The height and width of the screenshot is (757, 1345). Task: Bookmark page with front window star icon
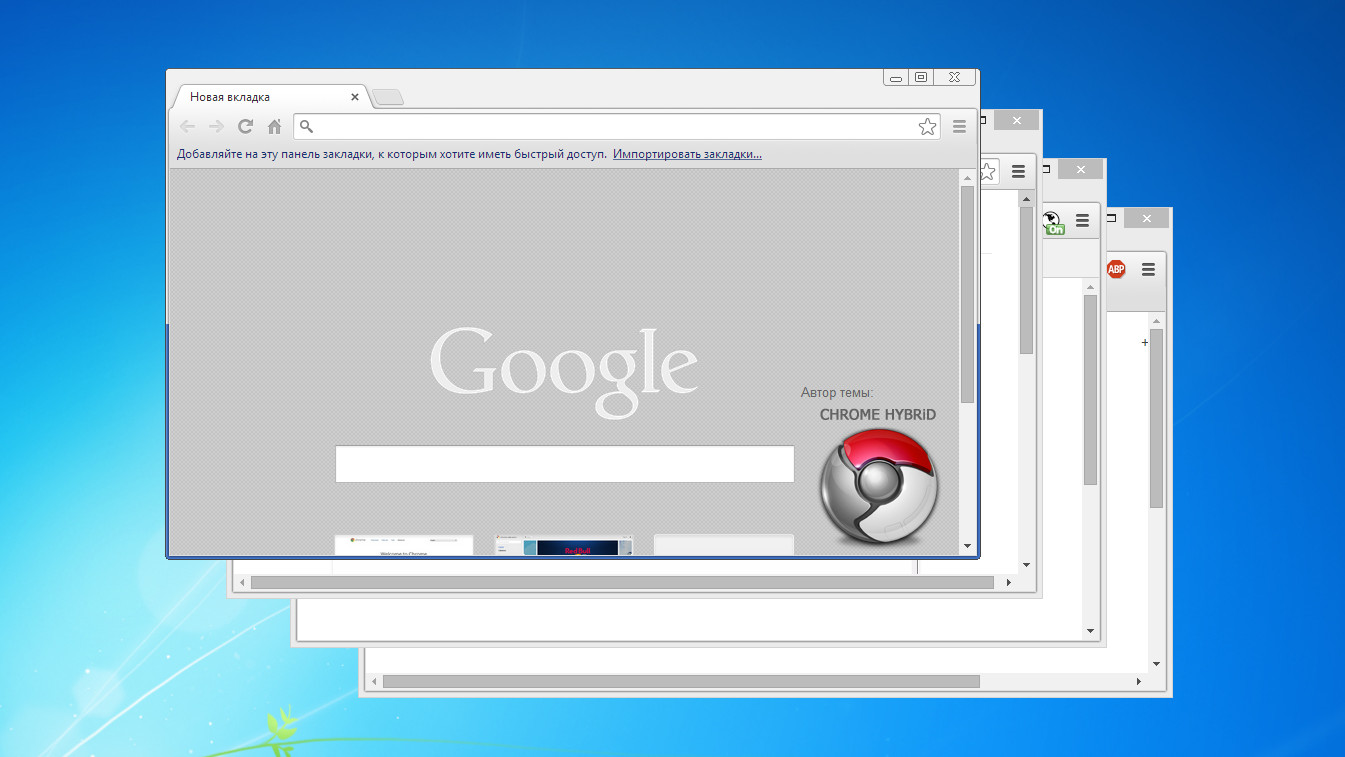point(927,126)
